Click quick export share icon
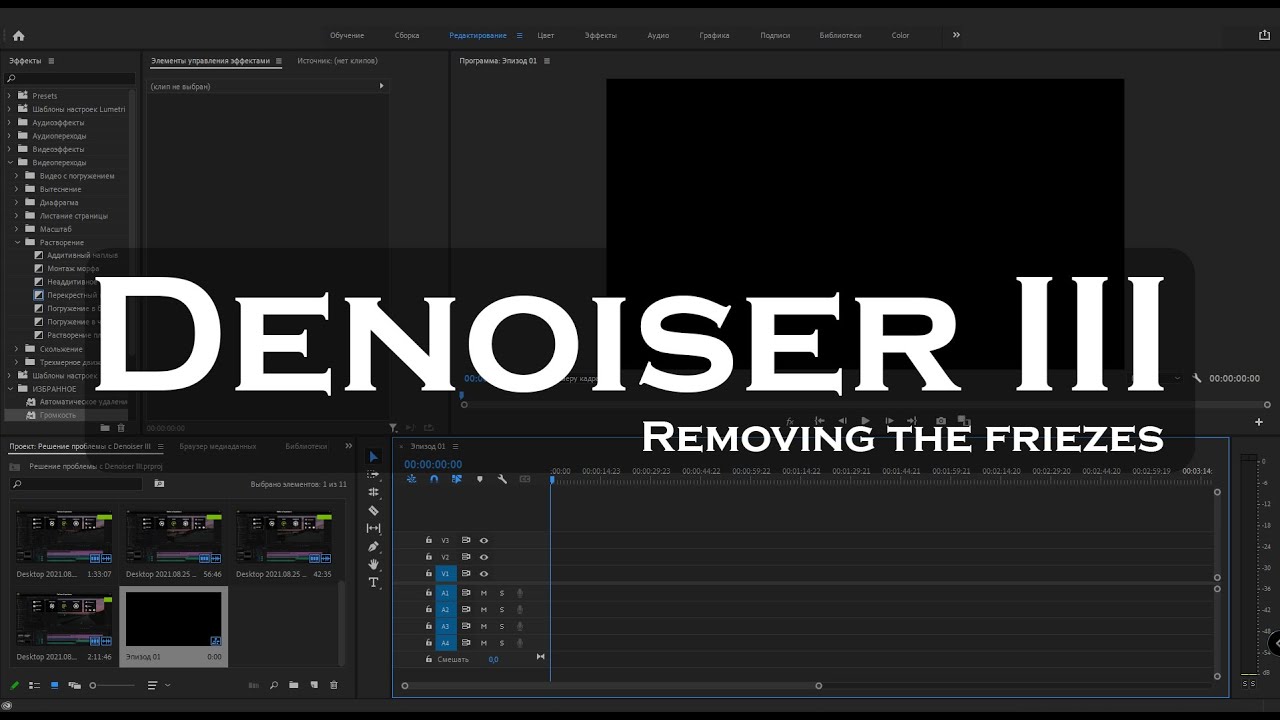This screenshot has width=1280, height=720. coord(1264,35)
